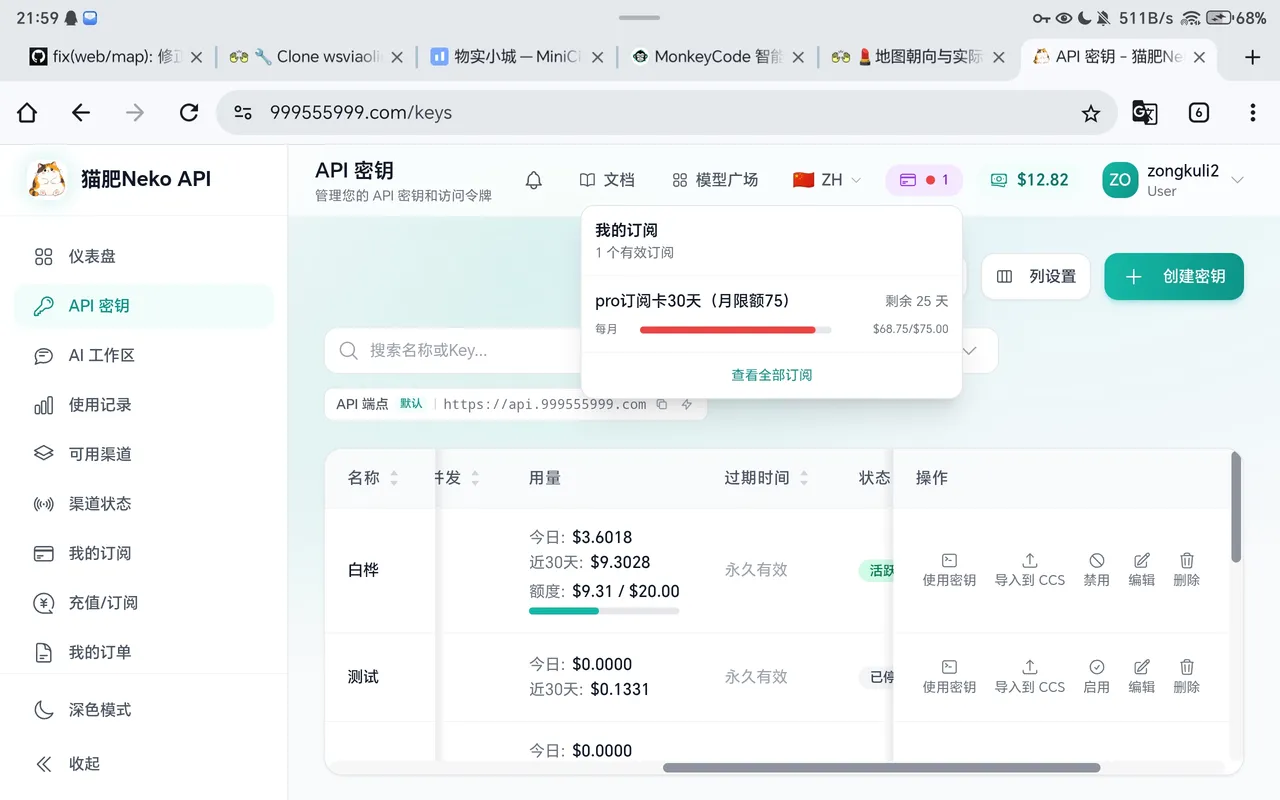
Task: View site info icon in address bar
Action: click(242, 113)
